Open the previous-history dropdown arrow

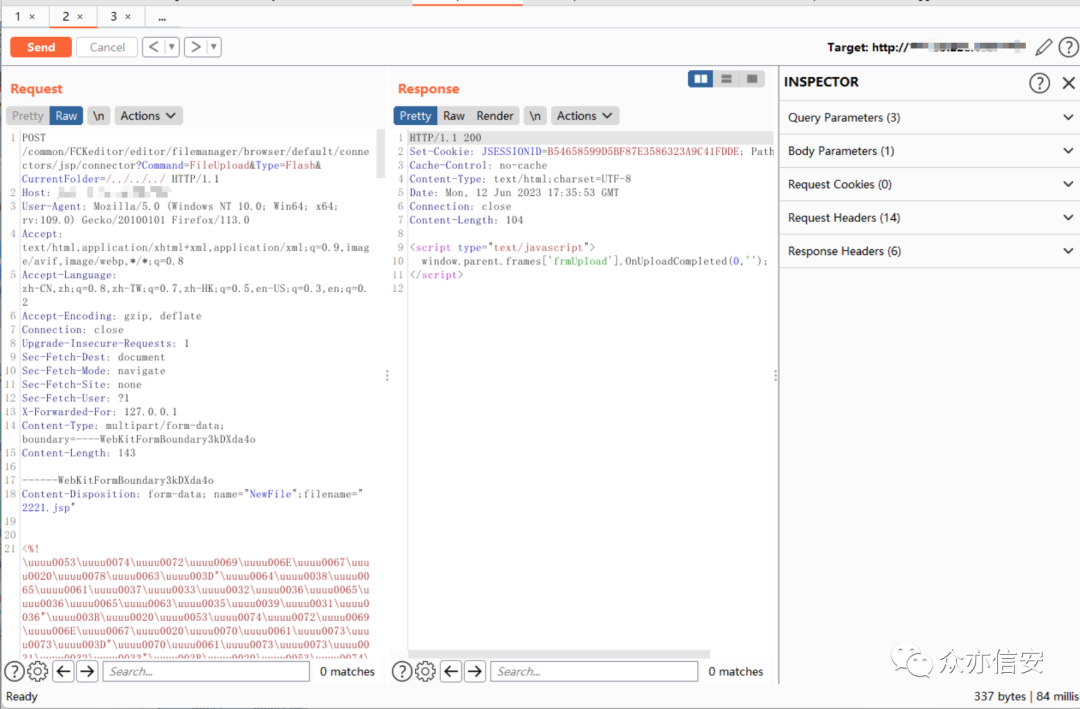[x=172, y=47]
